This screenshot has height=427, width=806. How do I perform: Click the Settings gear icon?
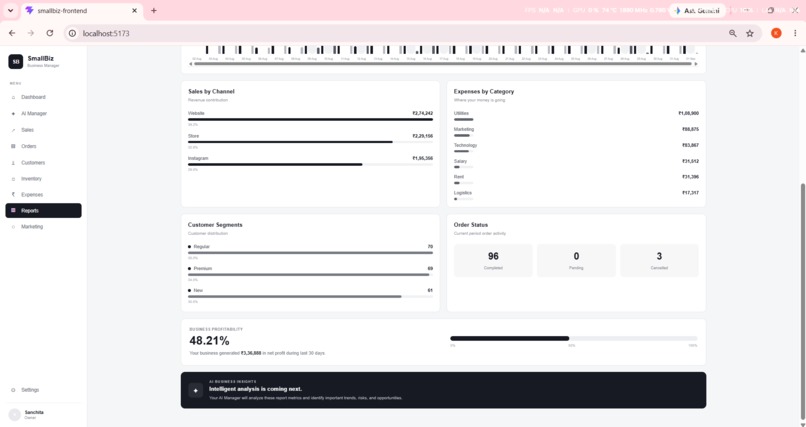click(x=13, y=390)
